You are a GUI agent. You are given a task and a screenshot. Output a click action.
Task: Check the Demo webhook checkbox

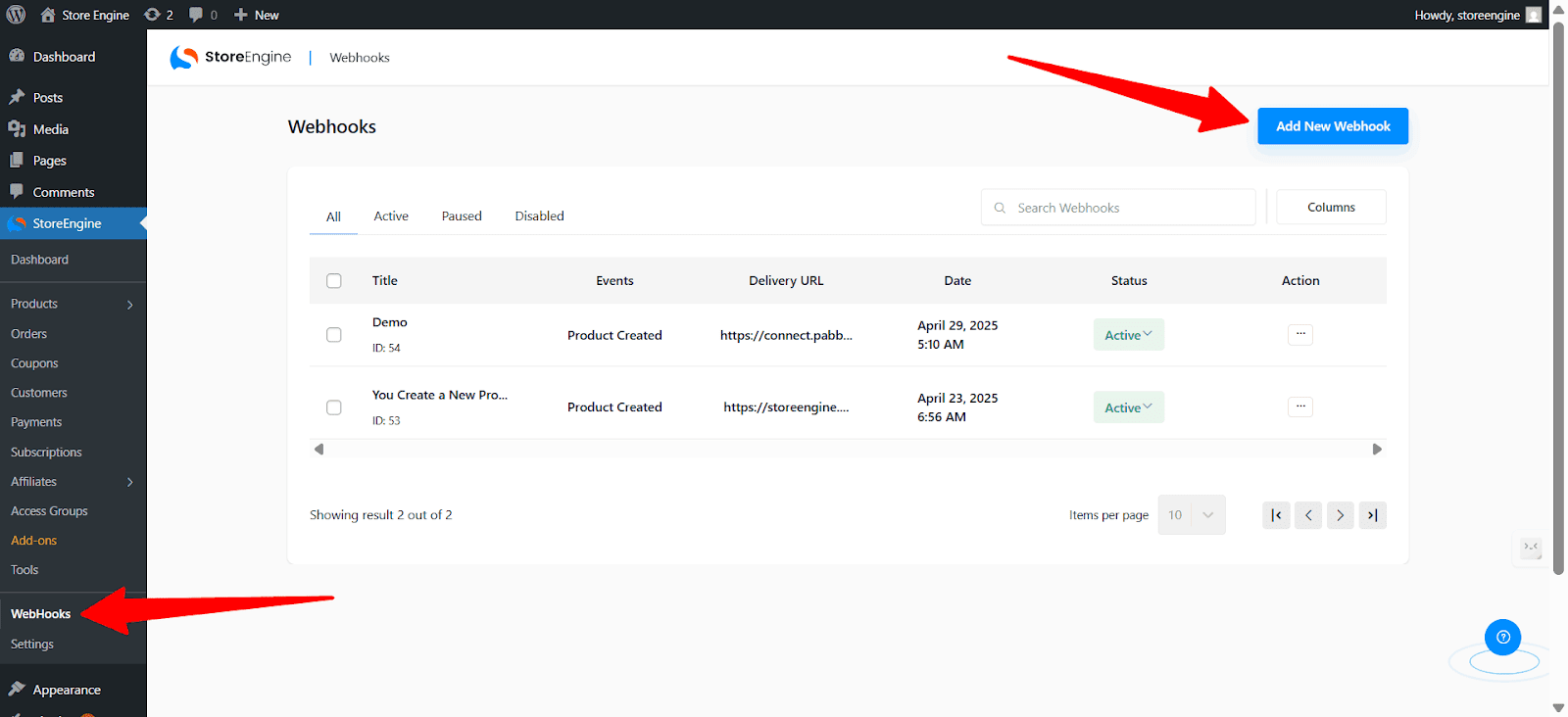(334, 335)
